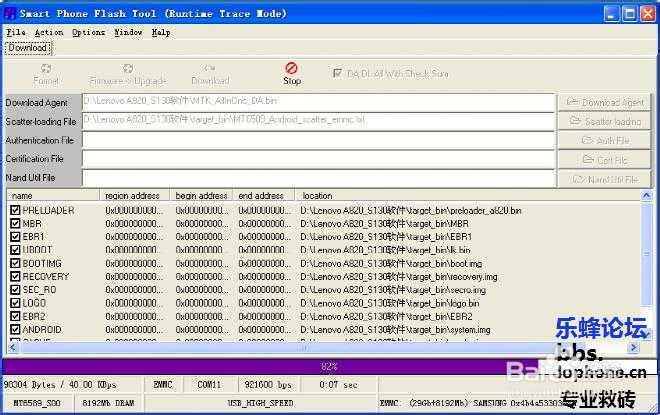Maximize the Flash Tool window
The width and height of the screenshot is (660, 415).
pyautogui.click(x=630, y=13)
